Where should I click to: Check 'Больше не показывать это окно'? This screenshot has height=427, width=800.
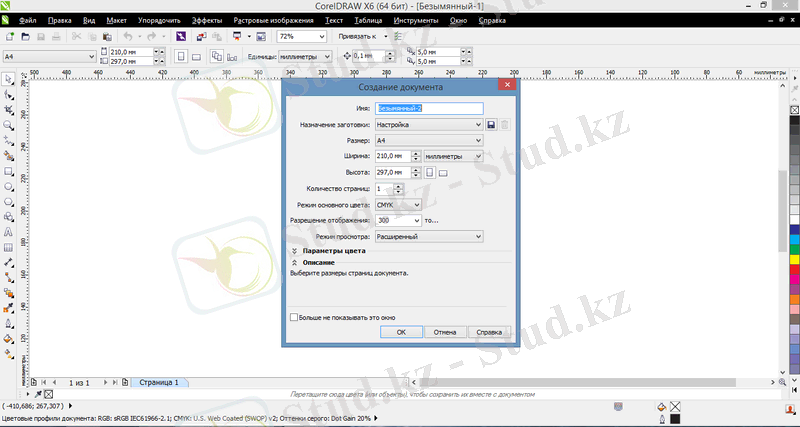click(x=294, y=317)
